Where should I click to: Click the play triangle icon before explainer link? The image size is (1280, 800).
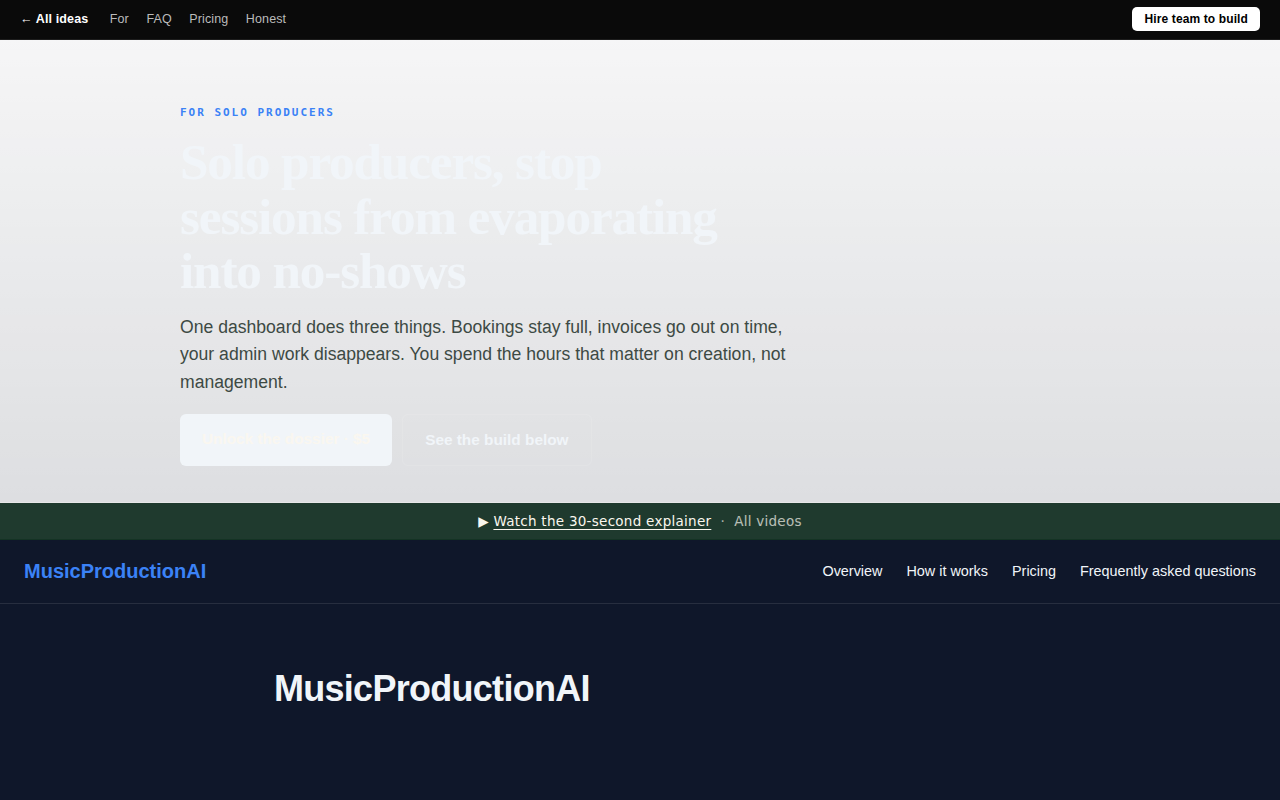(484, 521)
